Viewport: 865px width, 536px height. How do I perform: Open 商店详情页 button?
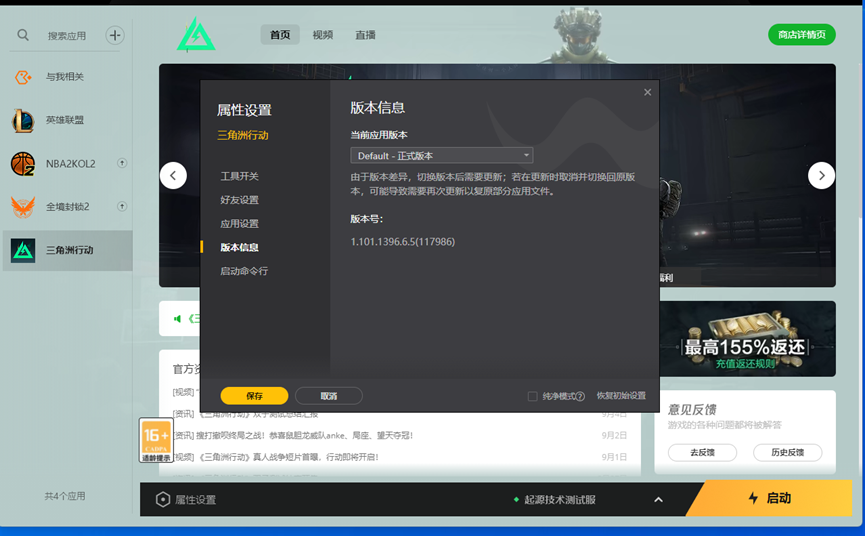point(802,35)
